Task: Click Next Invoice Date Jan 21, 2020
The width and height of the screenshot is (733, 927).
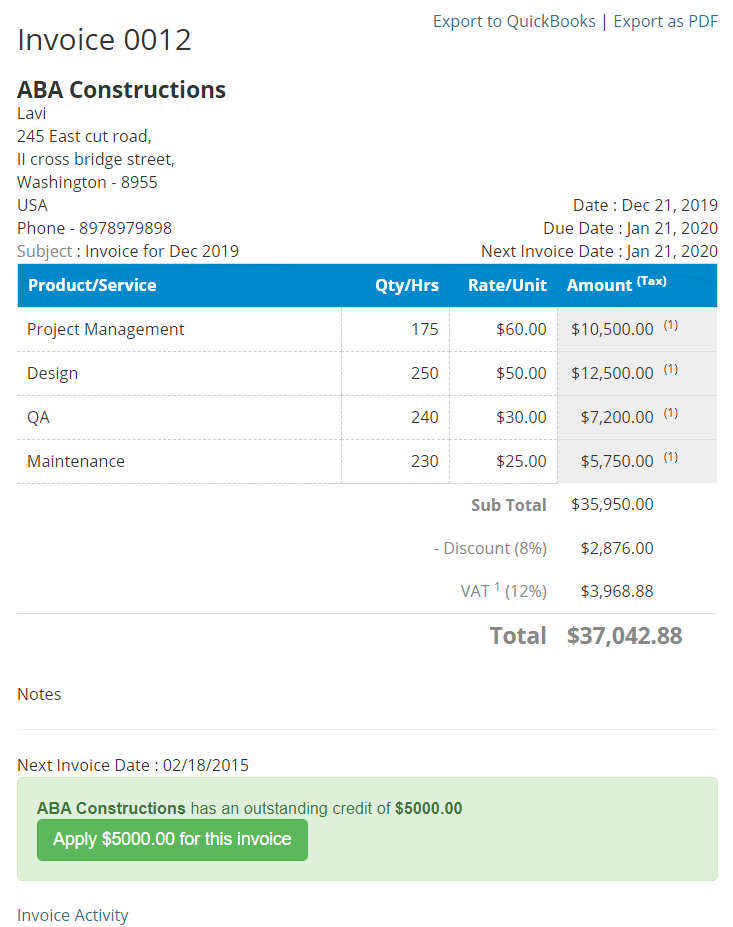Action: tap(599, 251)
